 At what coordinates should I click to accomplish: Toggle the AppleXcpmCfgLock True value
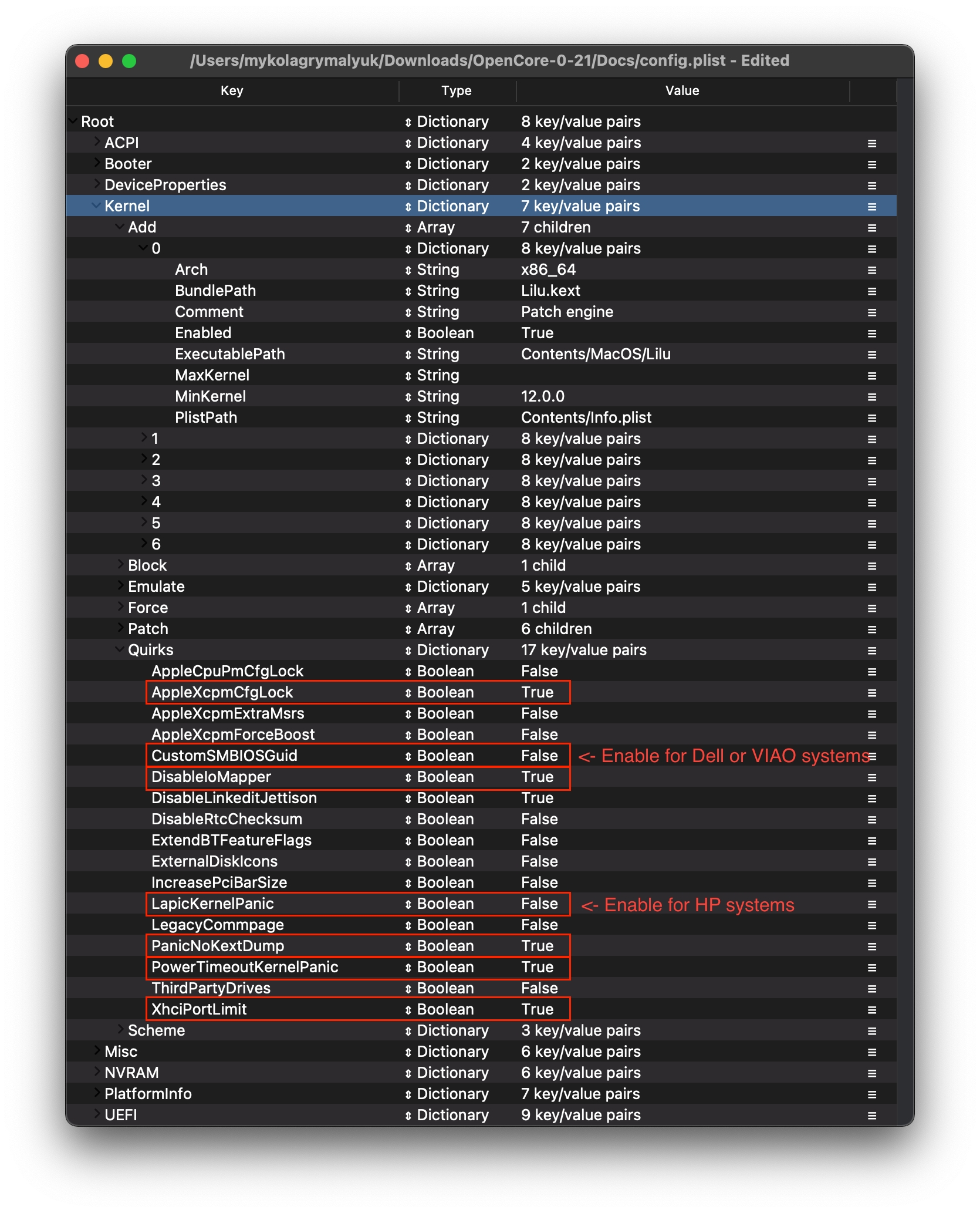(x=537, y=693)
